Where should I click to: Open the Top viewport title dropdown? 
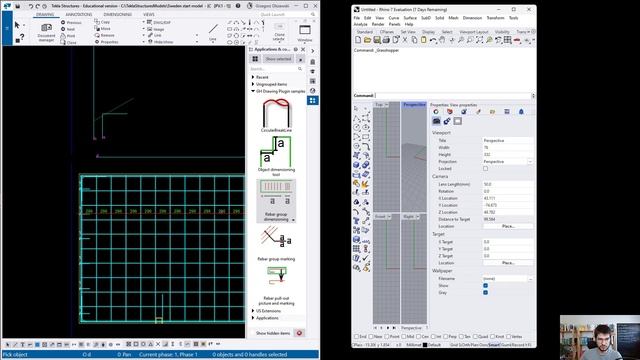click(x=387, y=105)
